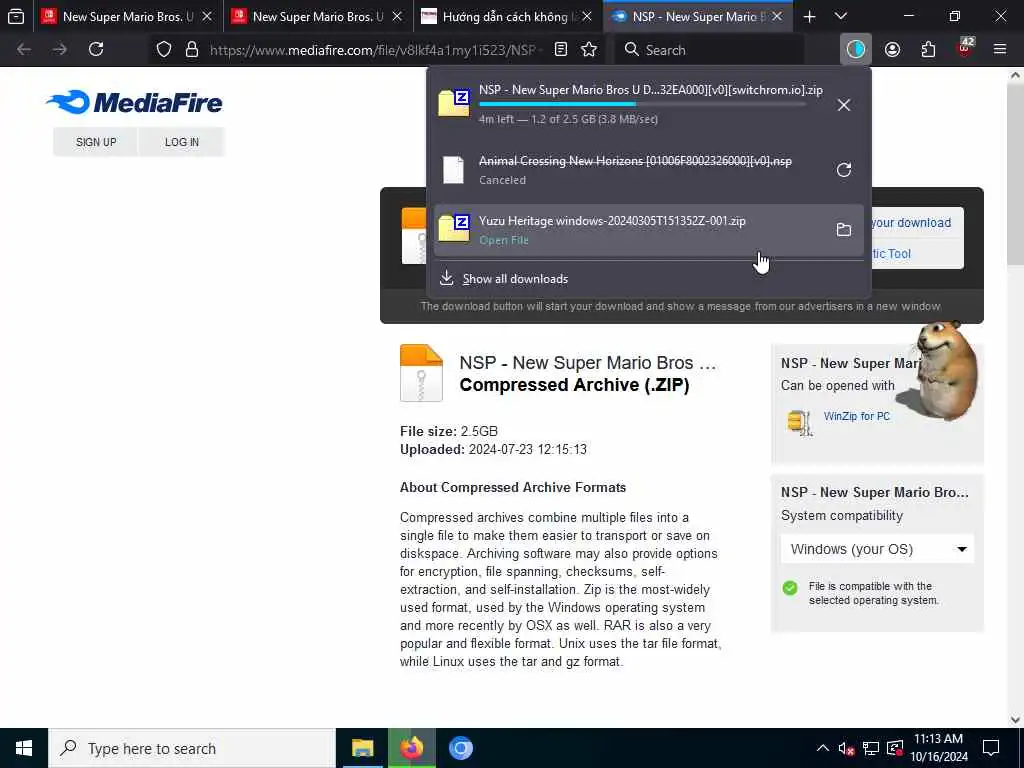Click the mediafire URL address field
The image size is (1024, 768).
(376, 50)
